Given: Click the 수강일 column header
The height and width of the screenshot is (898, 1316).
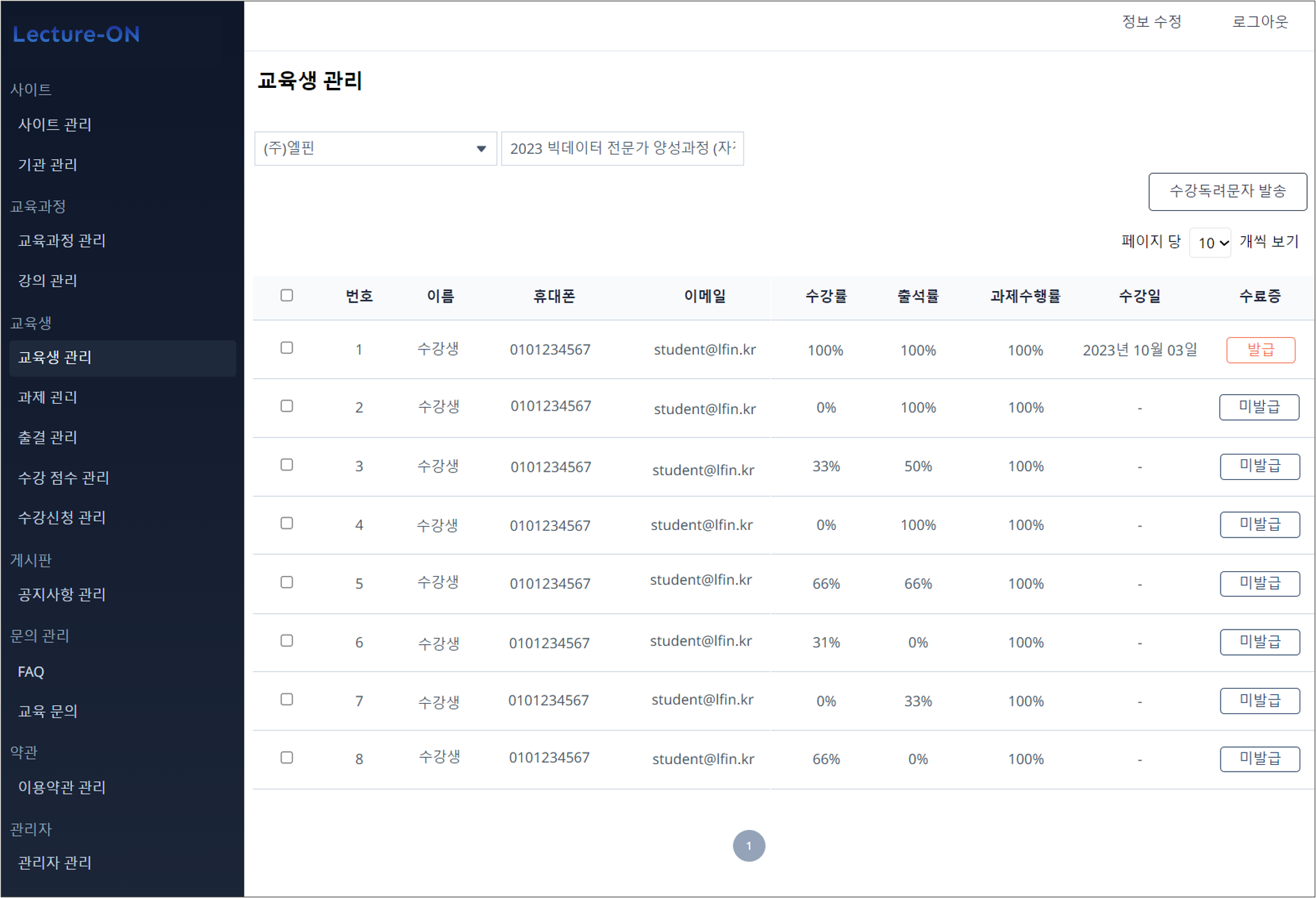Looking at the screenshot, I should pyautogui.click(x=1140, y=296).
